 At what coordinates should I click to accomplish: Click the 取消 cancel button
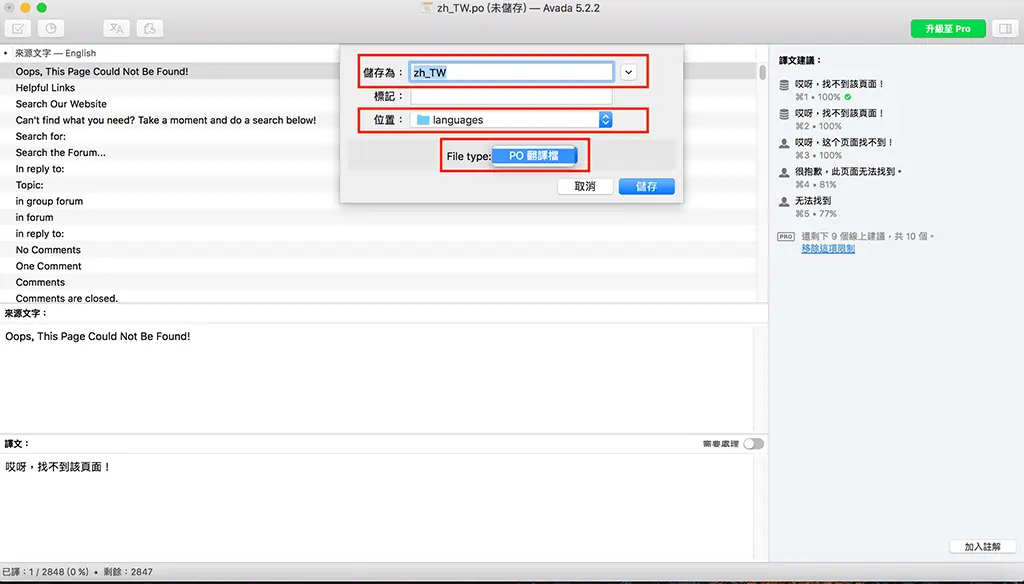click(x=585, y=186)
